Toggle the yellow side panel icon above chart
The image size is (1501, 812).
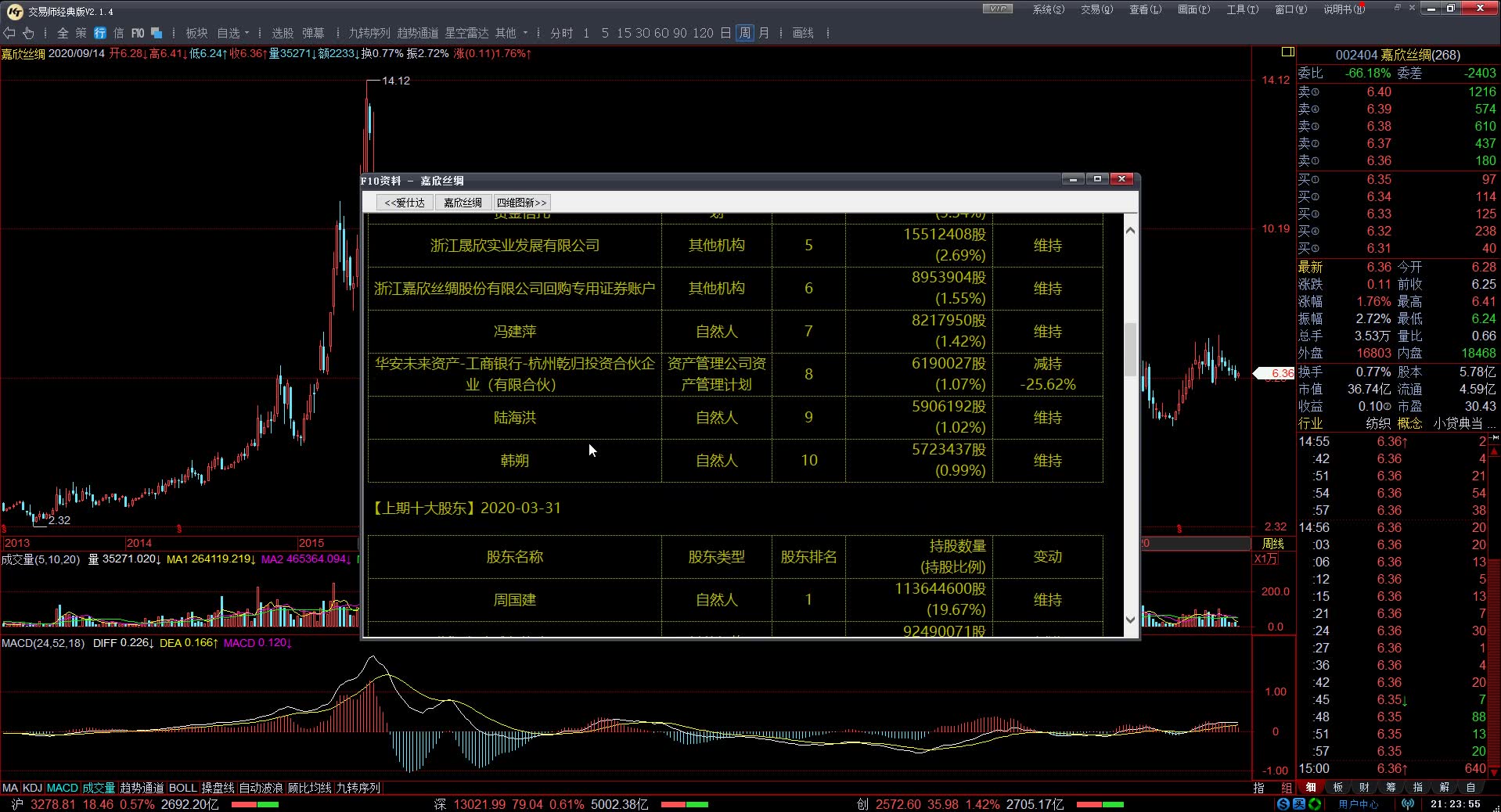point(1287,52)
